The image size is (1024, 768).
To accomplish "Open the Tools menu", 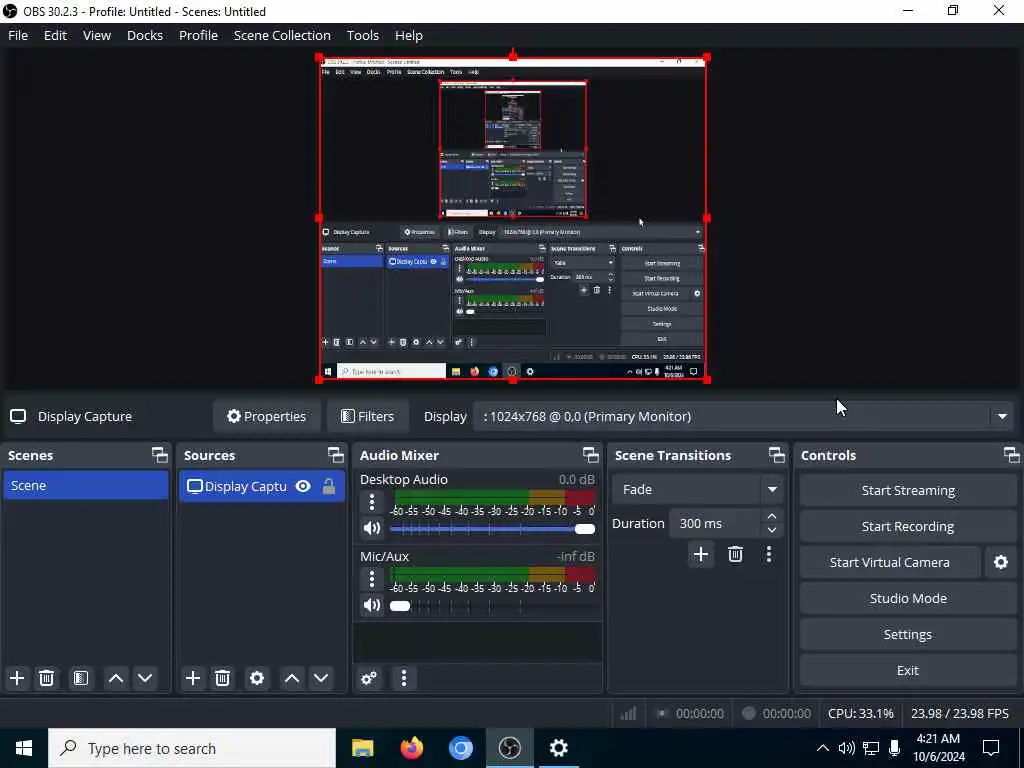I will (x=362, y=35).
